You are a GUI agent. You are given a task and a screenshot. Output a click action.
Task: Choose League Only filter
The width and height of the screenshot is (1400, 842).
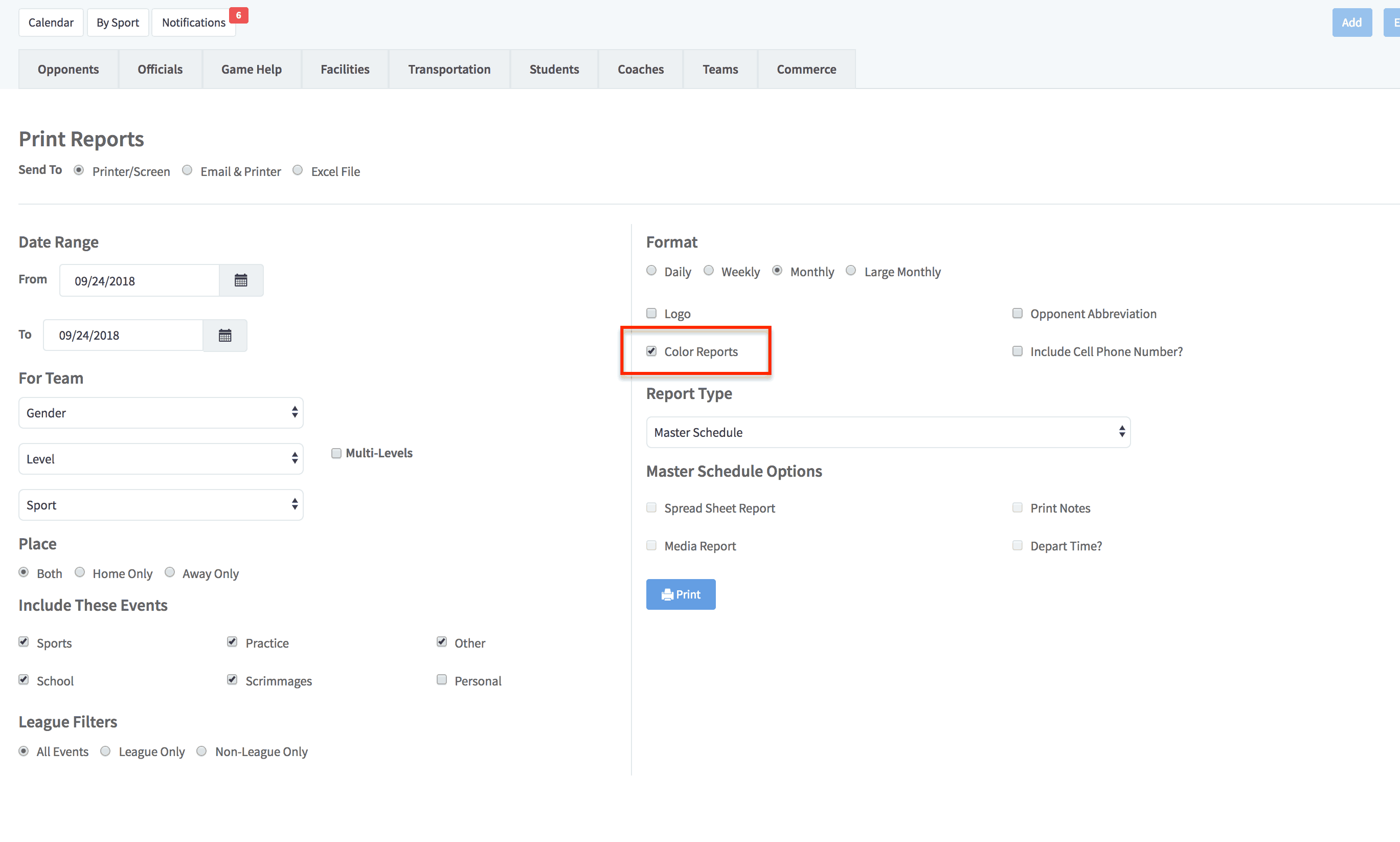[105, 751]
